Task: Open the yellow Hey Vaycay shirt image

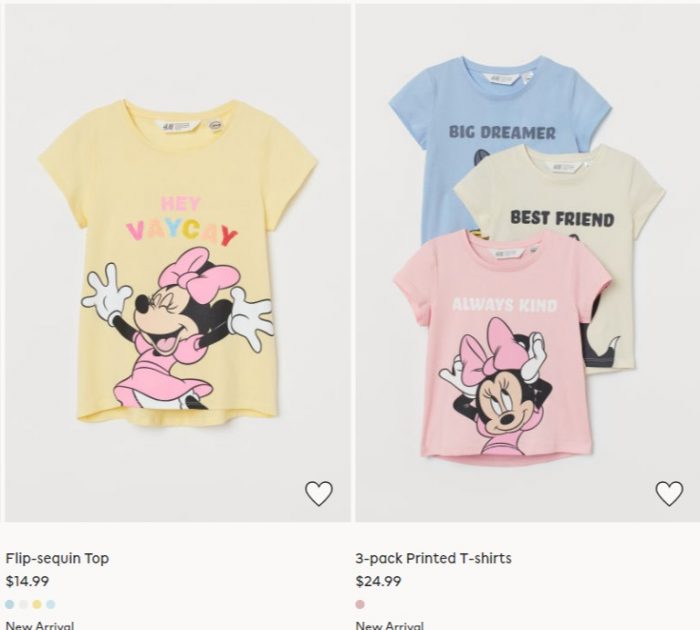Action: click(x=178, y=263)
